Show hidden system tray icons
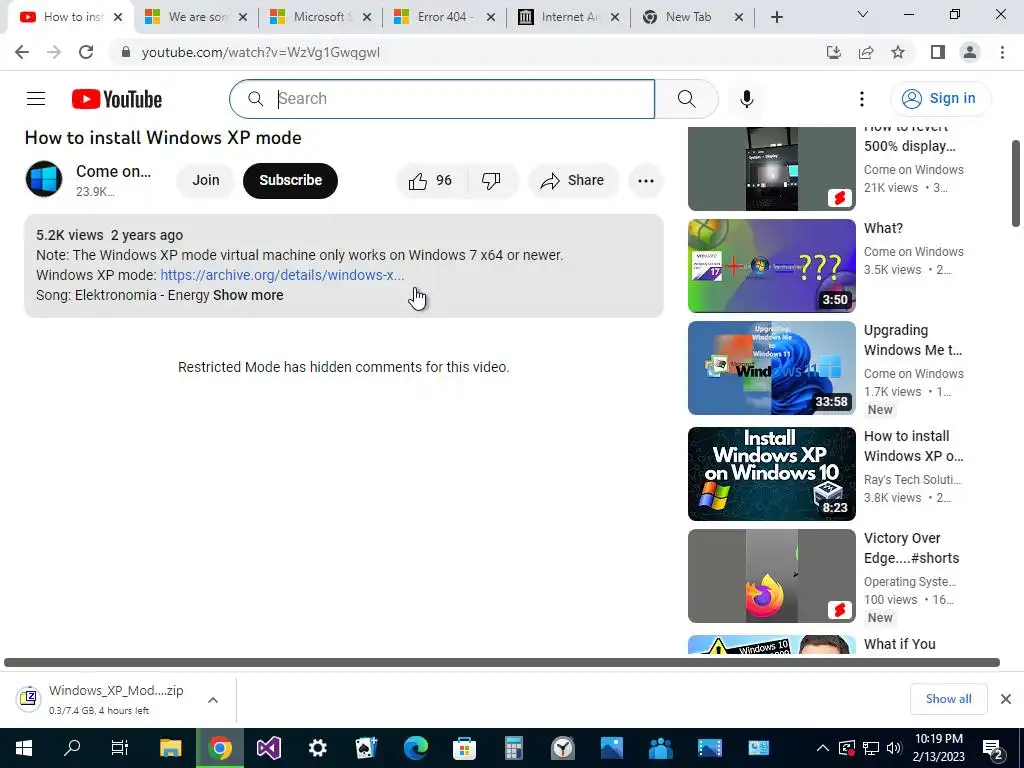 [x=823, y=748]
